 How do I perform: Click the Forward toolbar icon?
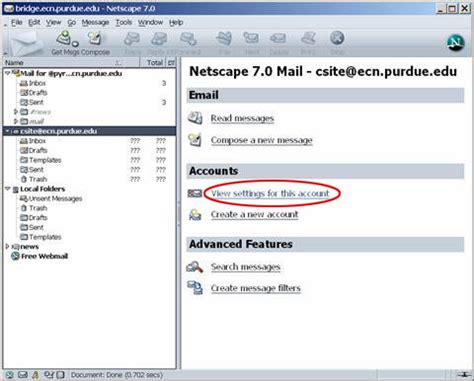tap(188, 39)
